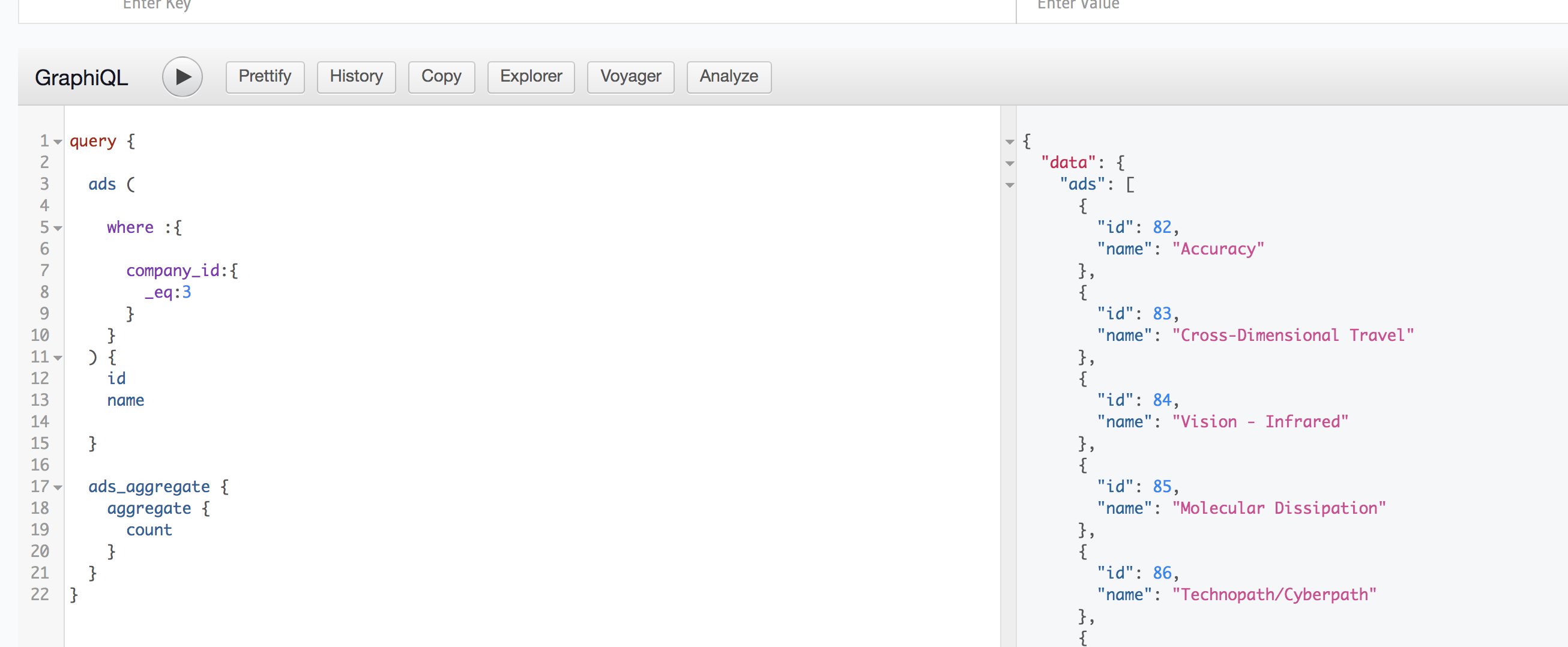Click the 'where' argument on line 5
This screenshot has width=1568, height=647.
pyautogui.click(x=130, y=227)
